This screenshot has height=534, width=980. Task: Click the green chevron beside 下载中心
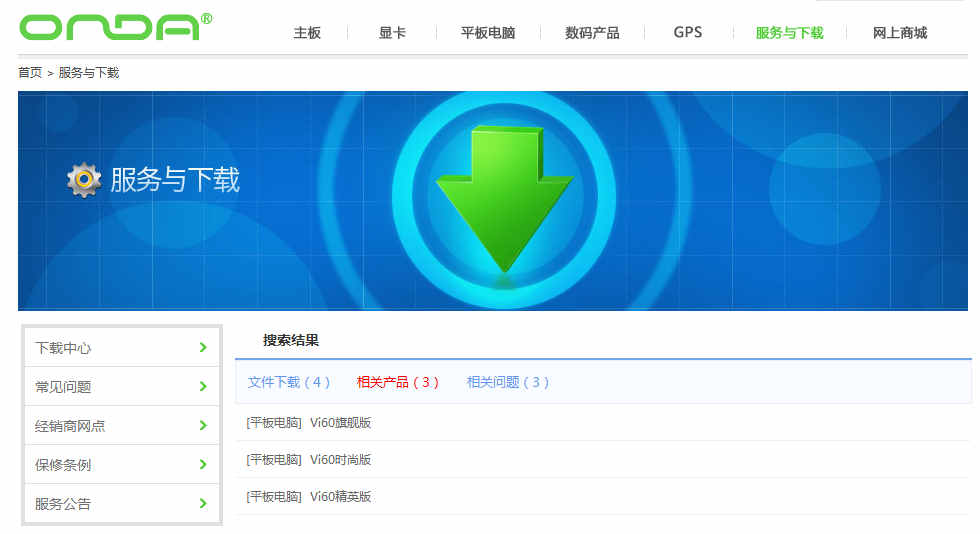coord(203,347)
